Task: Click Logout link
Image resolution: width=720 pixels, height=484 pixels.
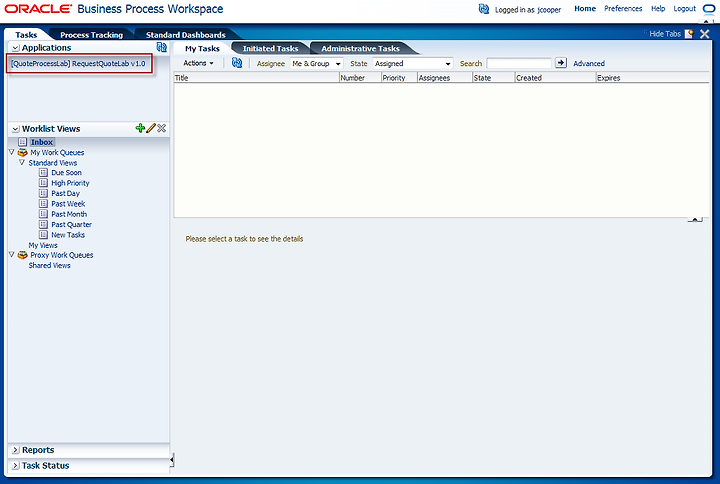Action: pyautogui.click(x=685, y=9)
